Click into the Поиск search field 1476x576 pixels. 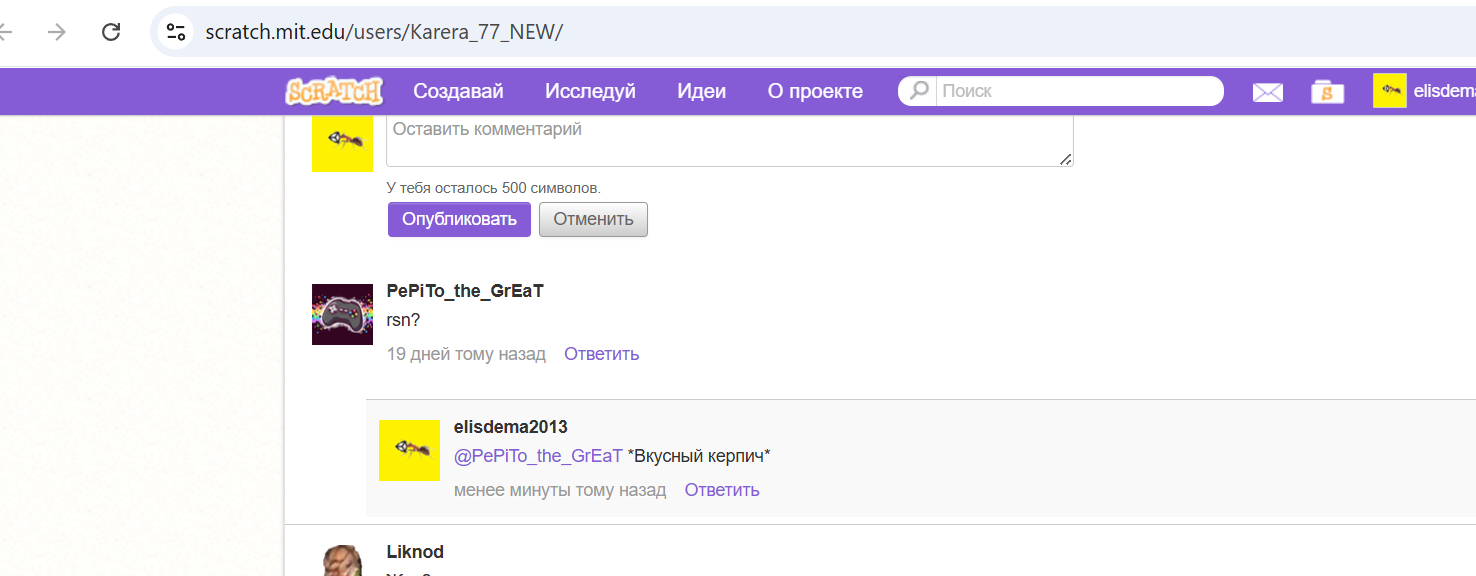(x=1078, y=91)
